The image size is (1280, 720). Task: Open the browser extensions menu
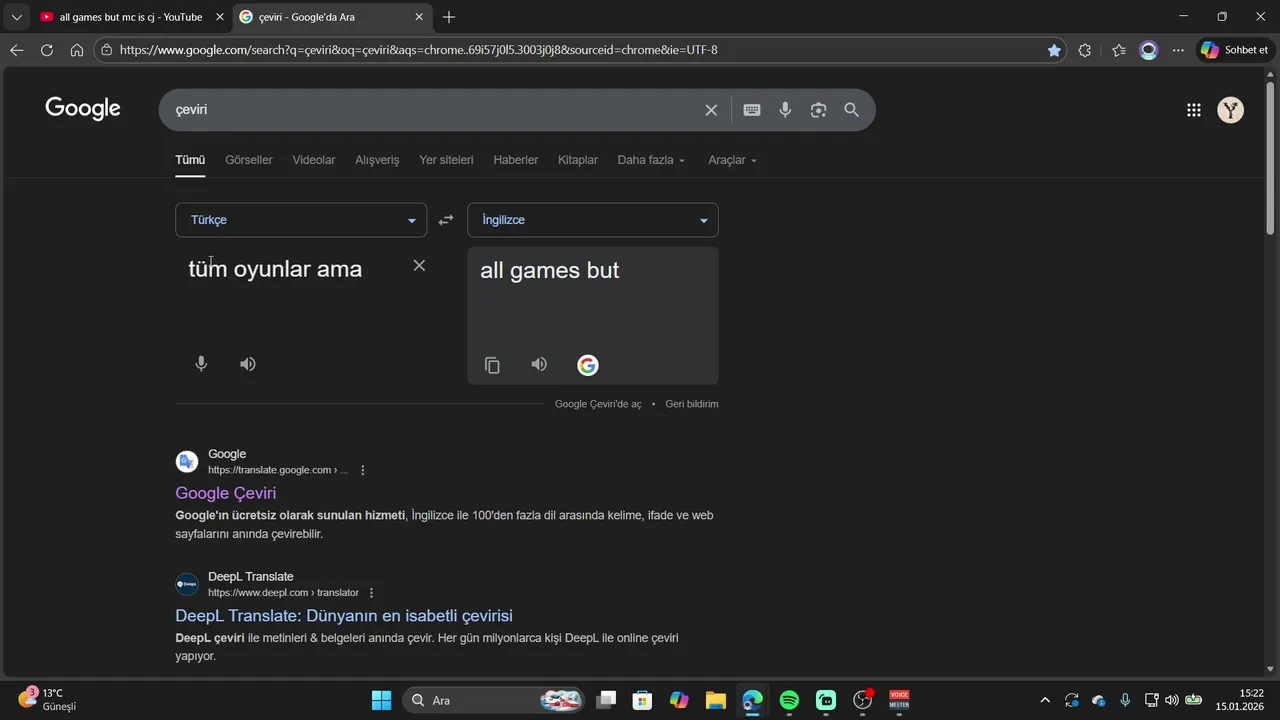point(1085,50)
